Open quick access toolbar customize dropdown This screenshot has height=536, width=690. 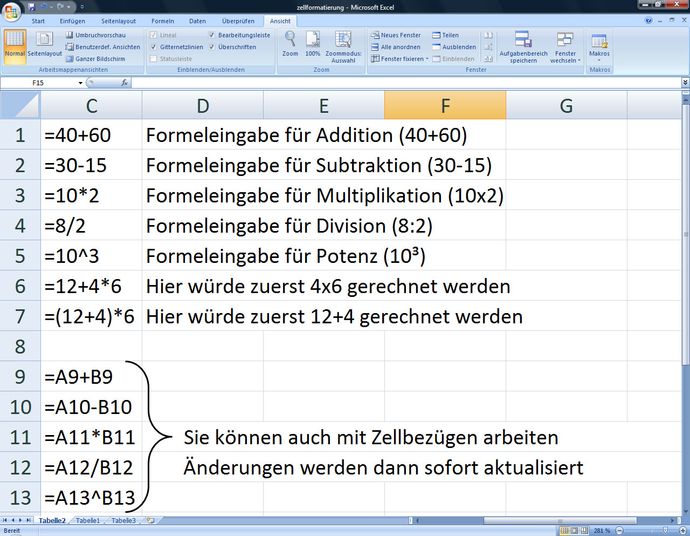82,7
